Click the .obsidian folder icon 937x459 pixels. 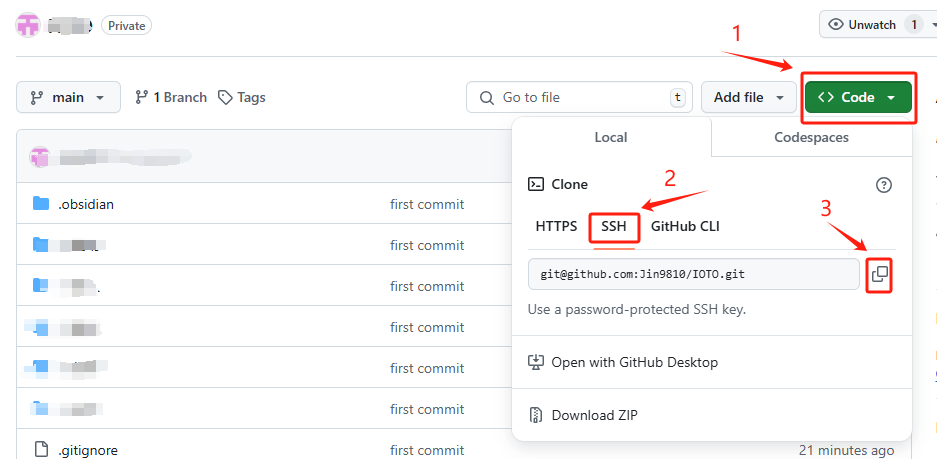coord(41,204)
